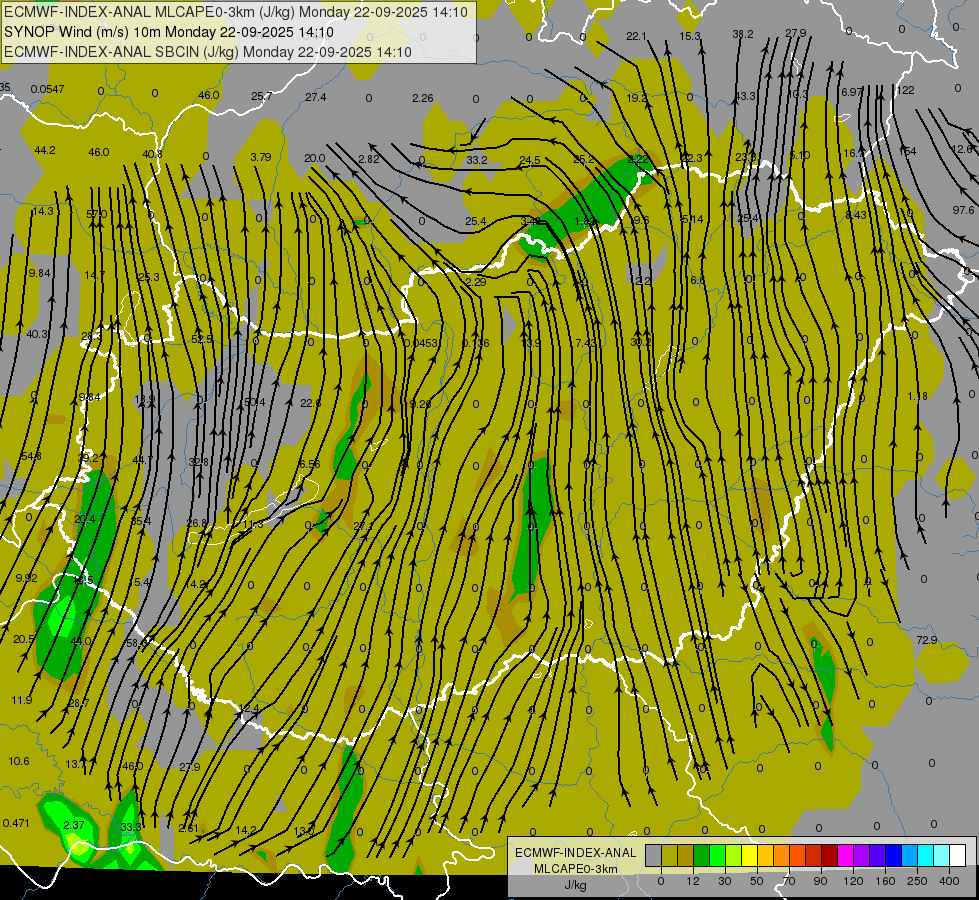The height and width of the screenshot is (900, 979).
Task: Click the legend value label 12
Action: [692, 881]
